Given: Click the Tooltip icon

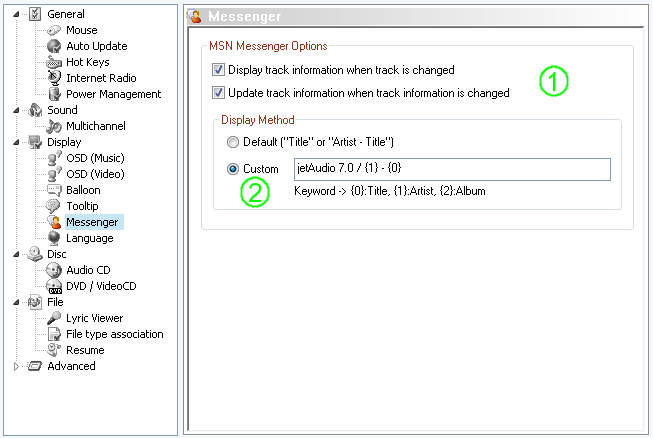Looking at the screenshot, I should click(54, 206).
